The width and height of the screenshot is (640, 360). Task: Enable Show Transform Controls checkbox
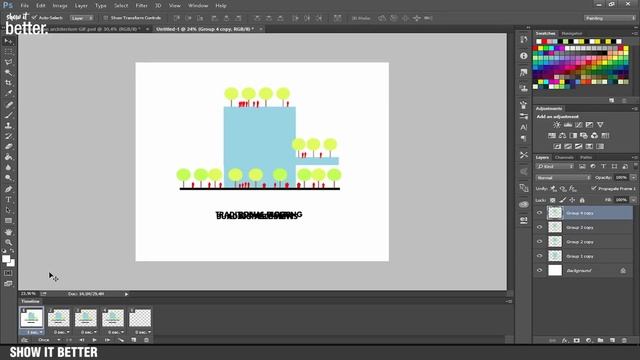106,18
